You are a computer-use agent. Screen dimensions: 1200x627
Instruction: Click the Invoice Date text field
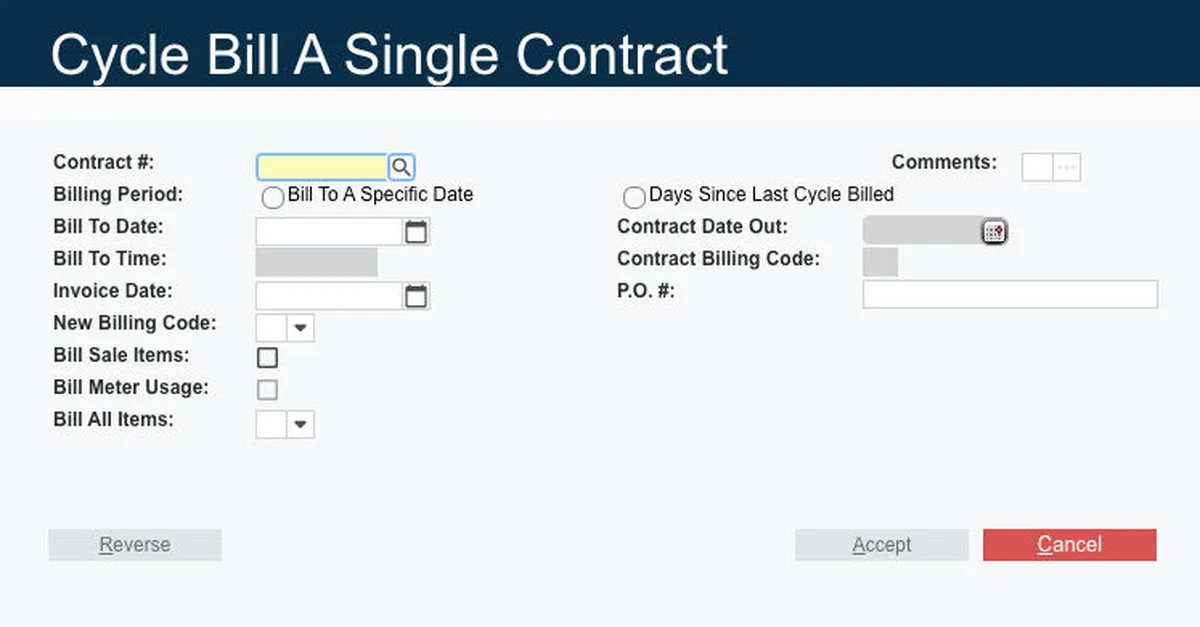pos(329,296)
